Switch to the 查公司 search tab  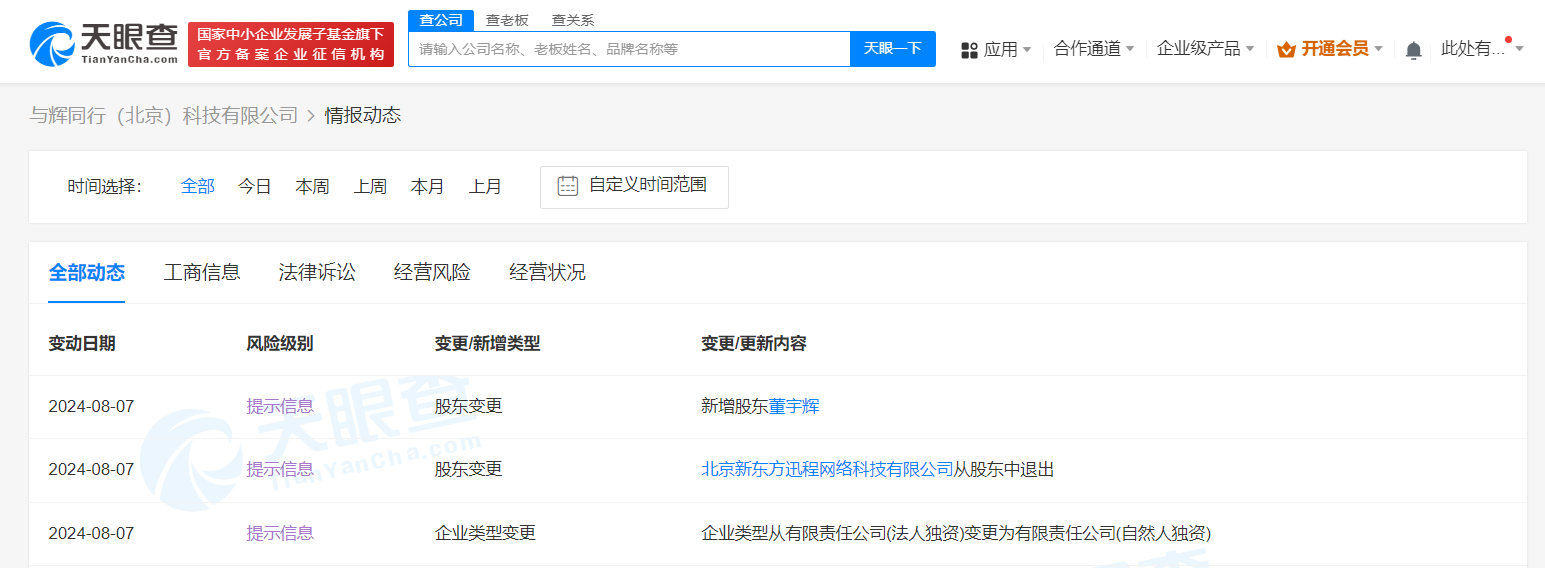(x=441, y=20)
